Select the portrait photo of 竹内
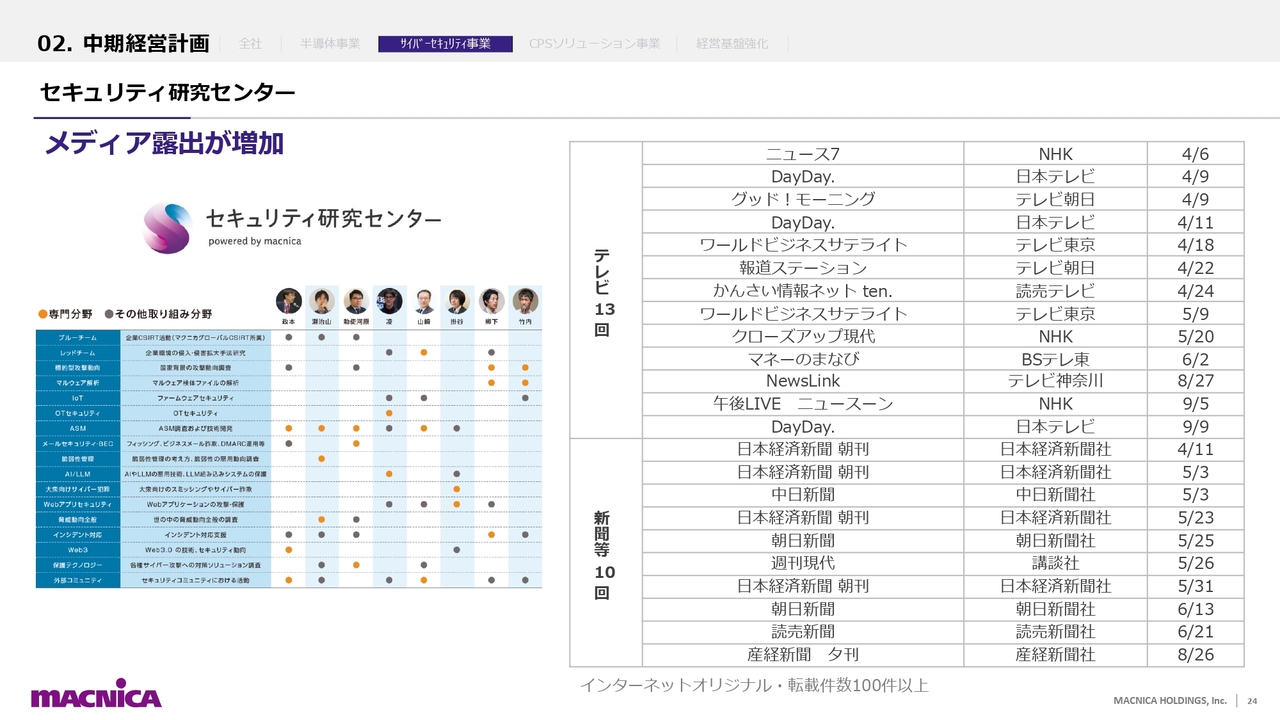The height and width of the screenshot is (720, 1280). tap(525, 300)
